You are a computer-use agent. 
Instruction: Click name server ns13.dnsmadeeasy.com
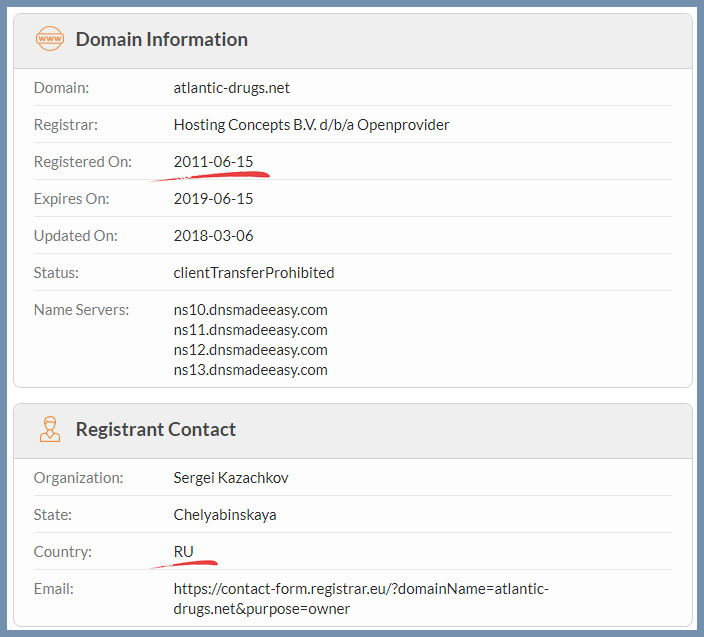(251, 370)
